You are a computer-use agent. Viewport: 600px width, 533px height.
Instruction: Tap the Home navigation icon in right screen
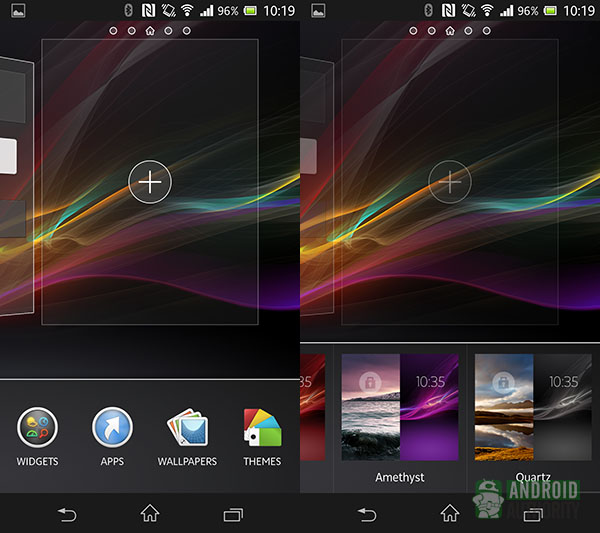pyautogui.click(x=450, y=513)
